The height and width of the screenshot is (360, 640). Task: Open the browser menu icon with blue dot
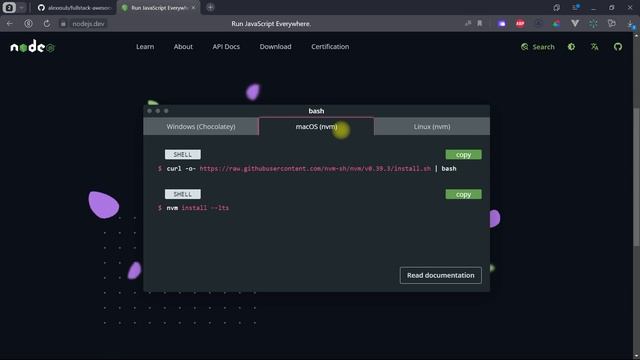click(576, 7)
